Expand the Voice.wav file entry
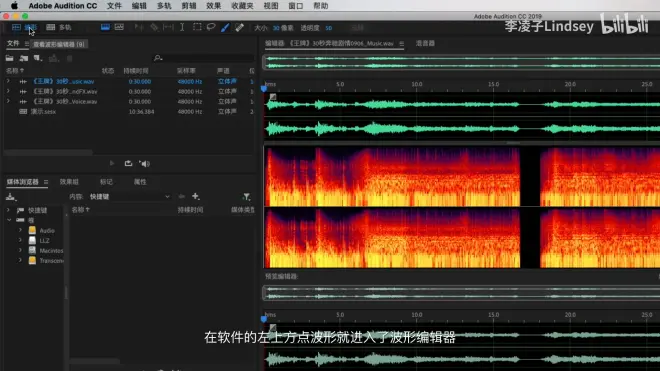This screenshot has height=371, width=660. (8, 101)
